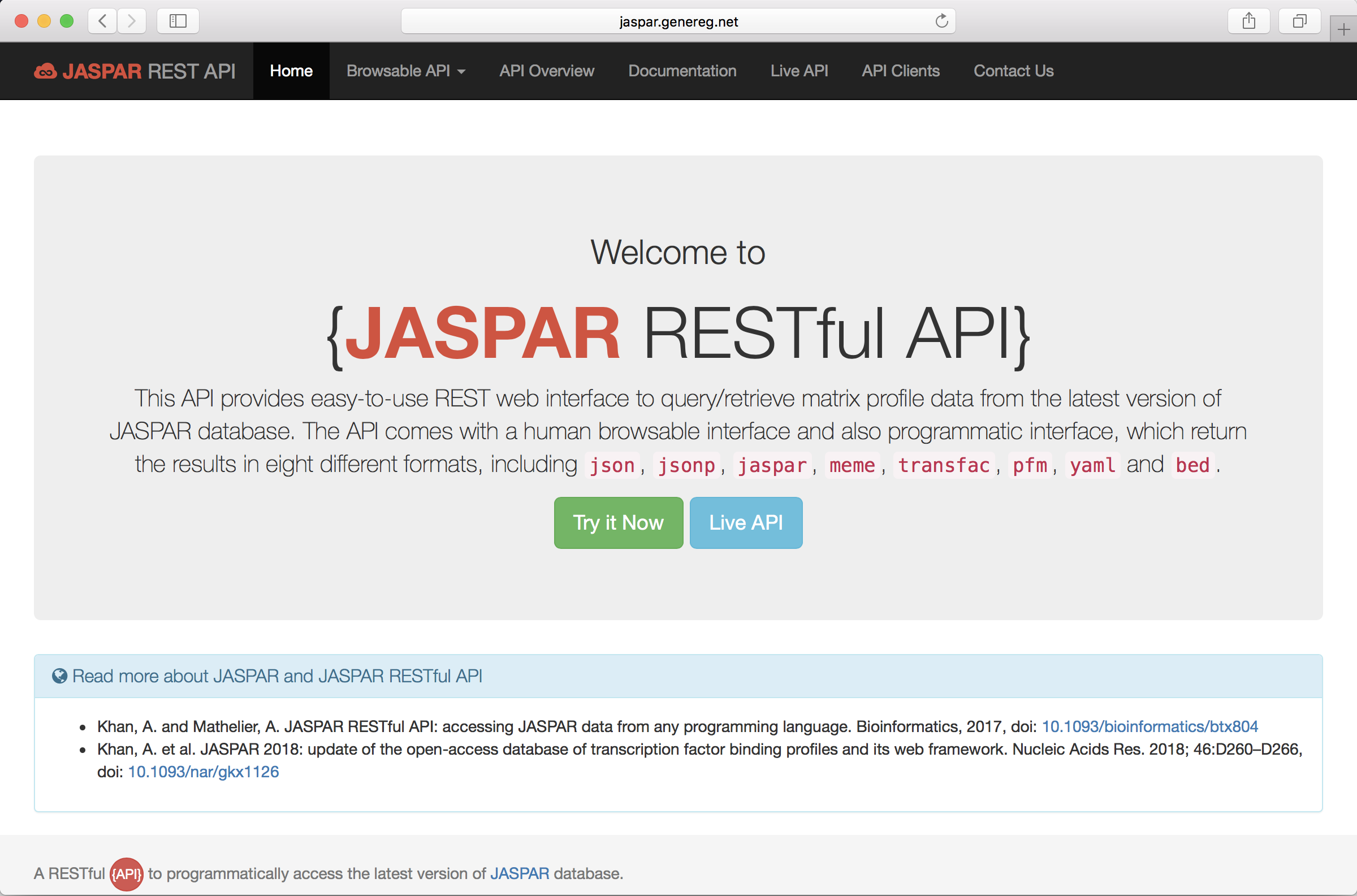1357x896 pixels.
Task: Show all tabs overview icon
Action: pyautogui.click(x=1299, y=21)
